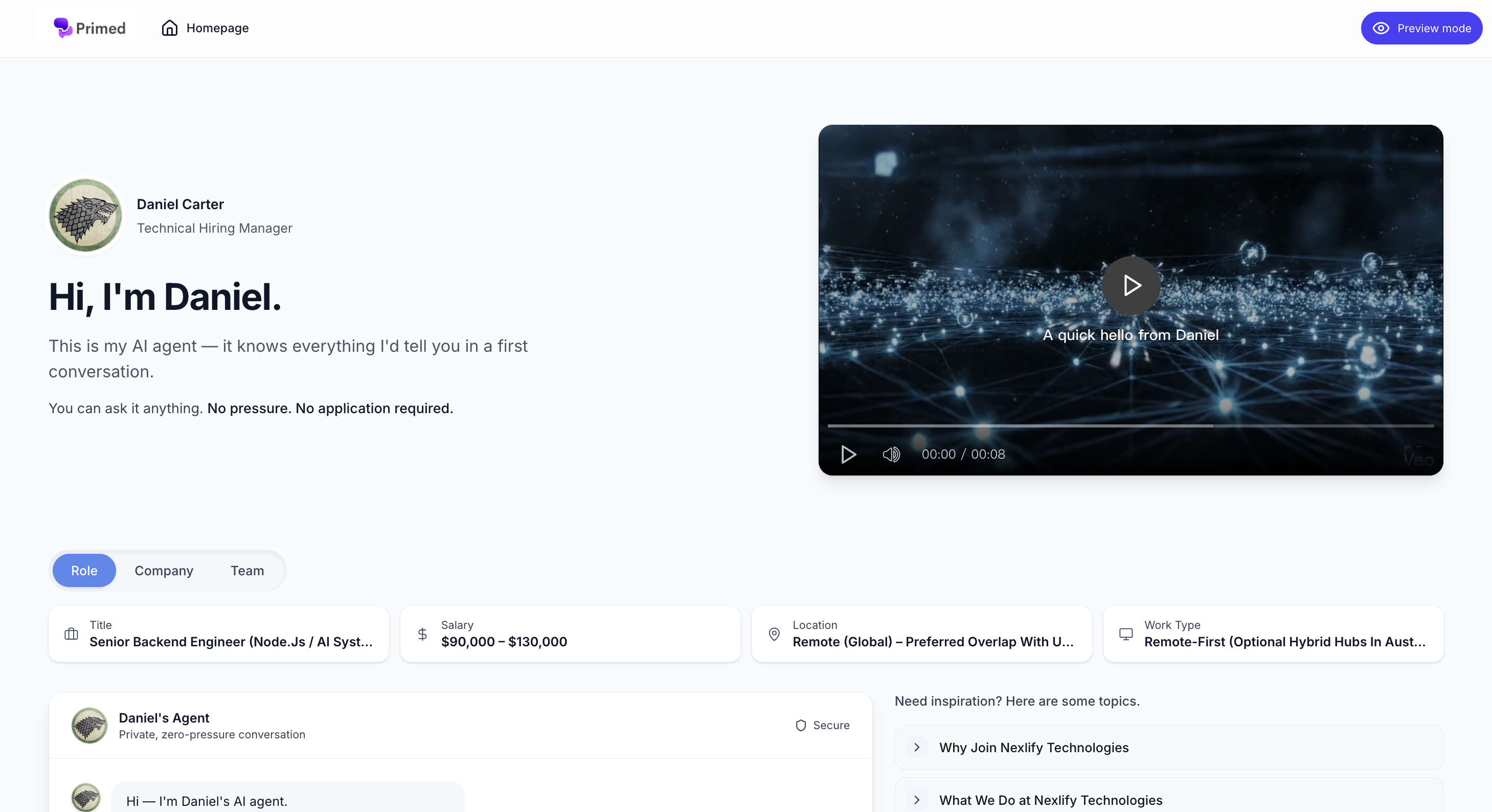Click the Remote-First work type value
1492x812 pixels.
[x=1284, y=642]
